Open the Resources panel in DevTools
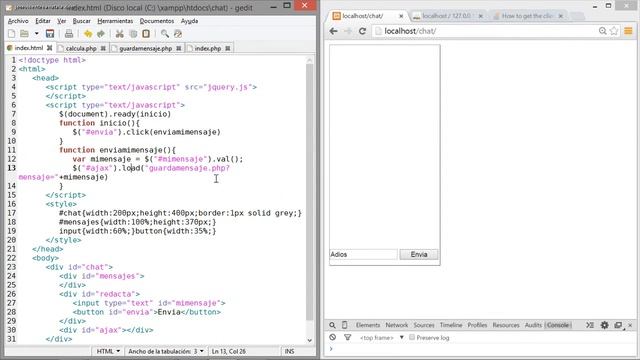The image size is (640, 360). pos(506,325)
